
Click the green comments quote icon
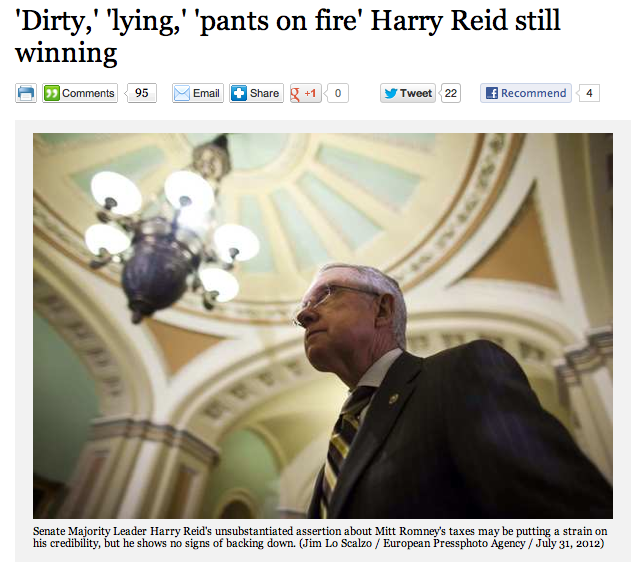(52, 93)
